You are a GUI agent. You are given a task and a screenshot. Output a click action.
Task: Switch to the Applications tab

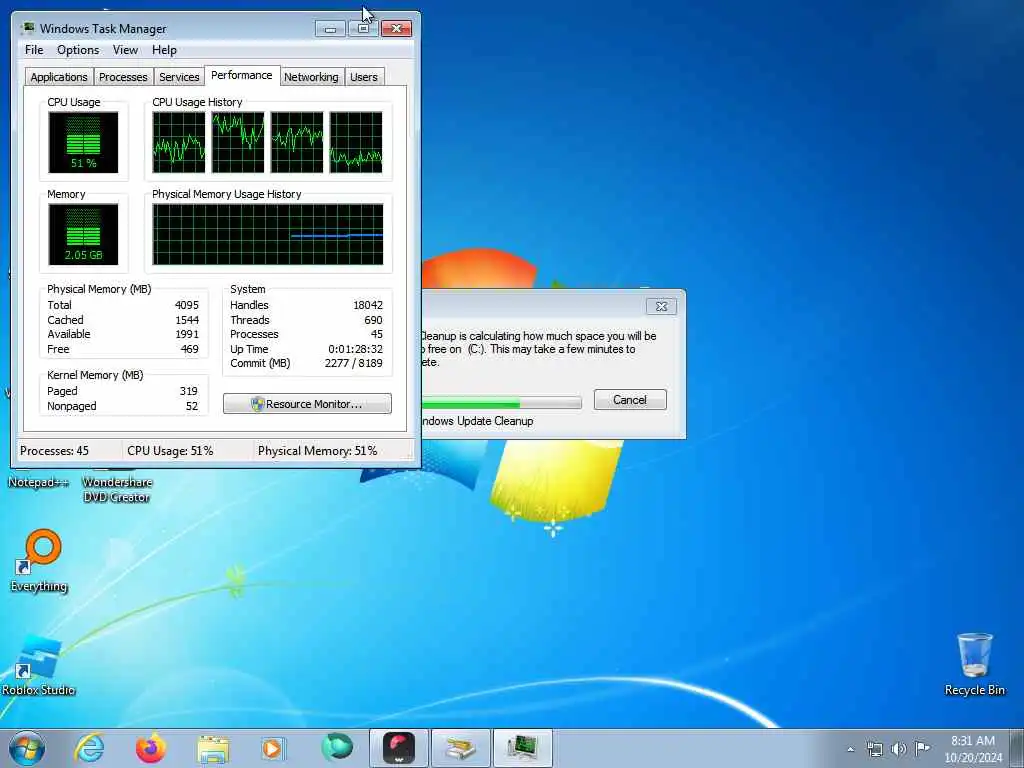pyautogui.click(x=59, y=77)
